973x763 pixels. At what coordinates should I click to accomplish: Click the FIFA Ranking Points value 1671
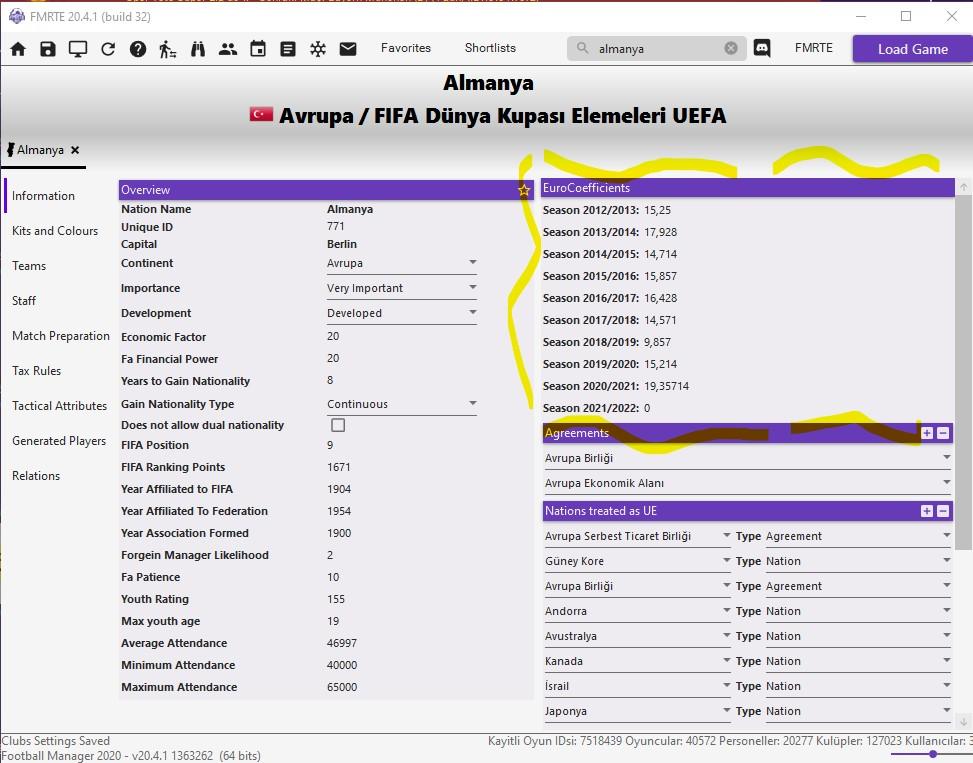339,467
